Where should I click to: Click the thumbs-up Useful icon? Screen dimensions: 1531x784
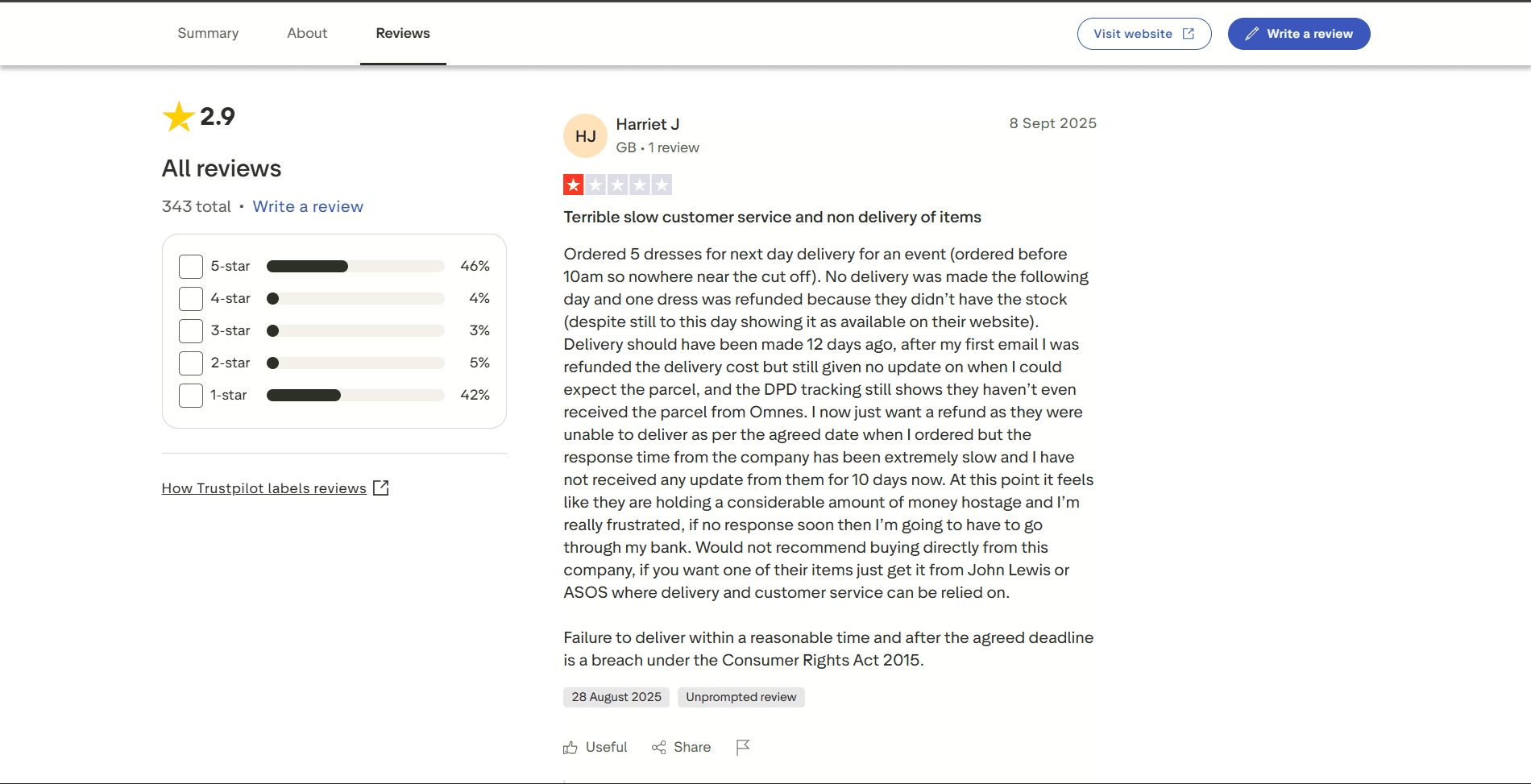(x=571, y=747)
